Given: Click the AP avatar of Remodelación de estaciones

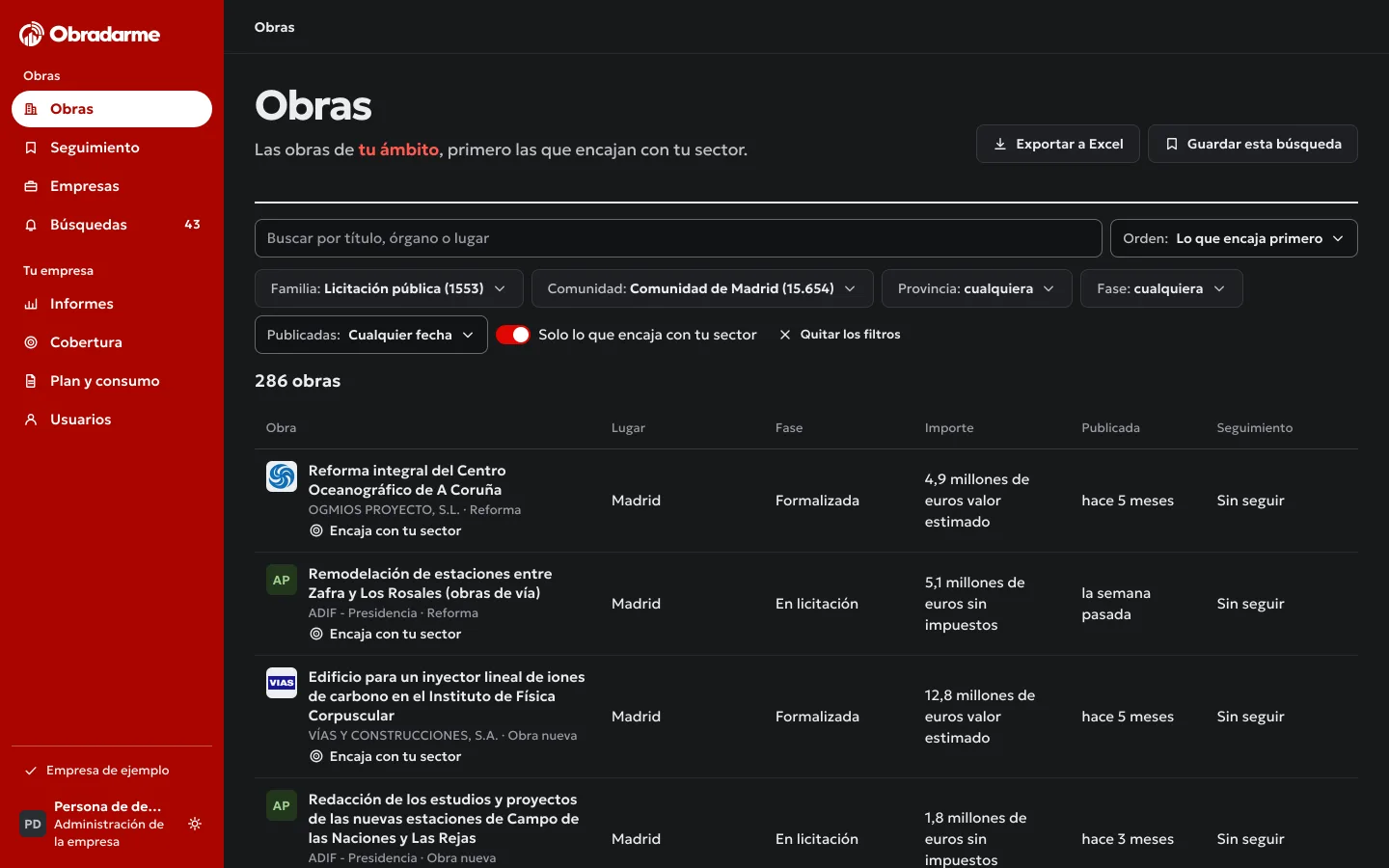Looking at the screenshot, I should (282, 580).
